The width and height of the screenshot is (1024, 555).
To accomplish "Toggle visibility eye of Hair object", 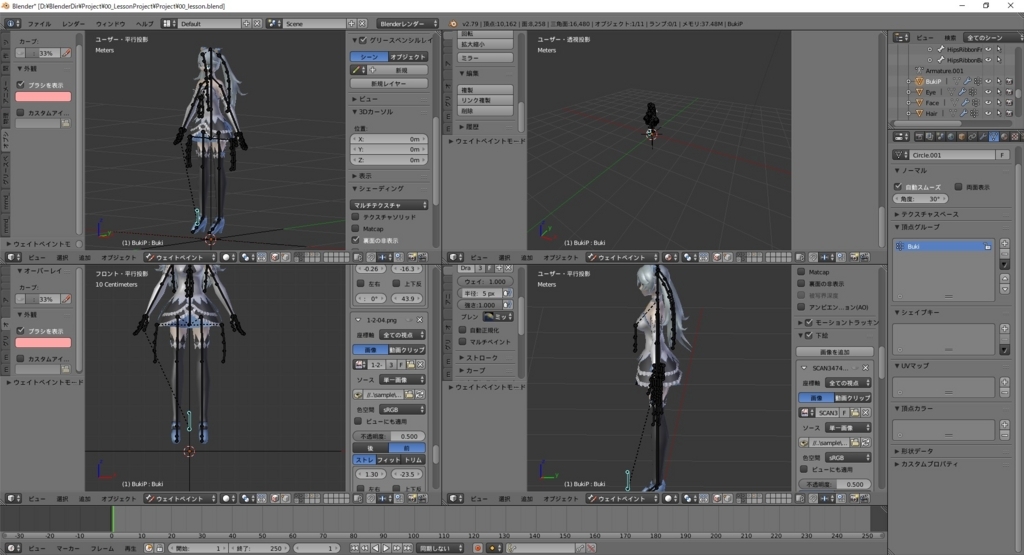I will pos(988,113).
